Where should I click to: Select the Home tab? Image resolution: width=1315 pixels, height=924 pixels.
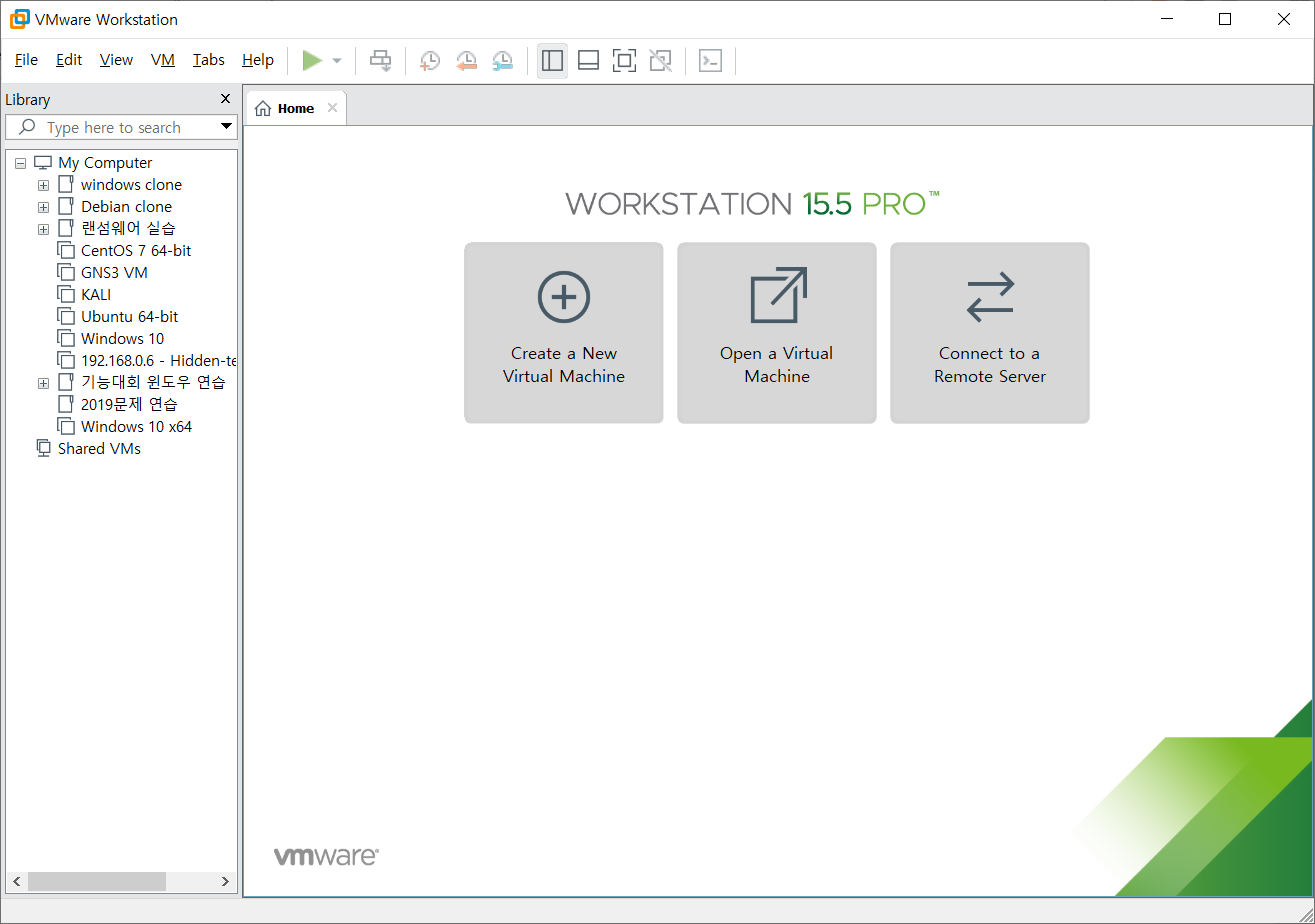[296, 108]
